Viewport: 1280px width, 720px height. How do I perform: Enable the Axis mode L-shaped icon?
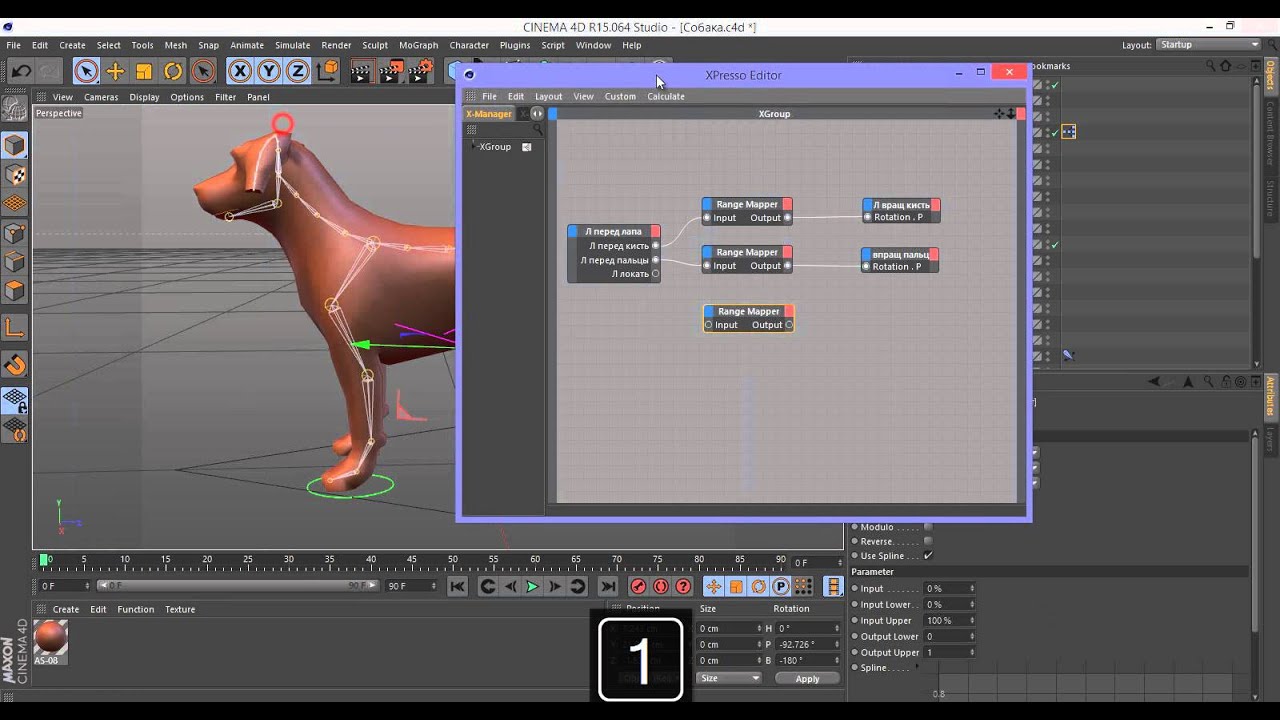[15, 327]
